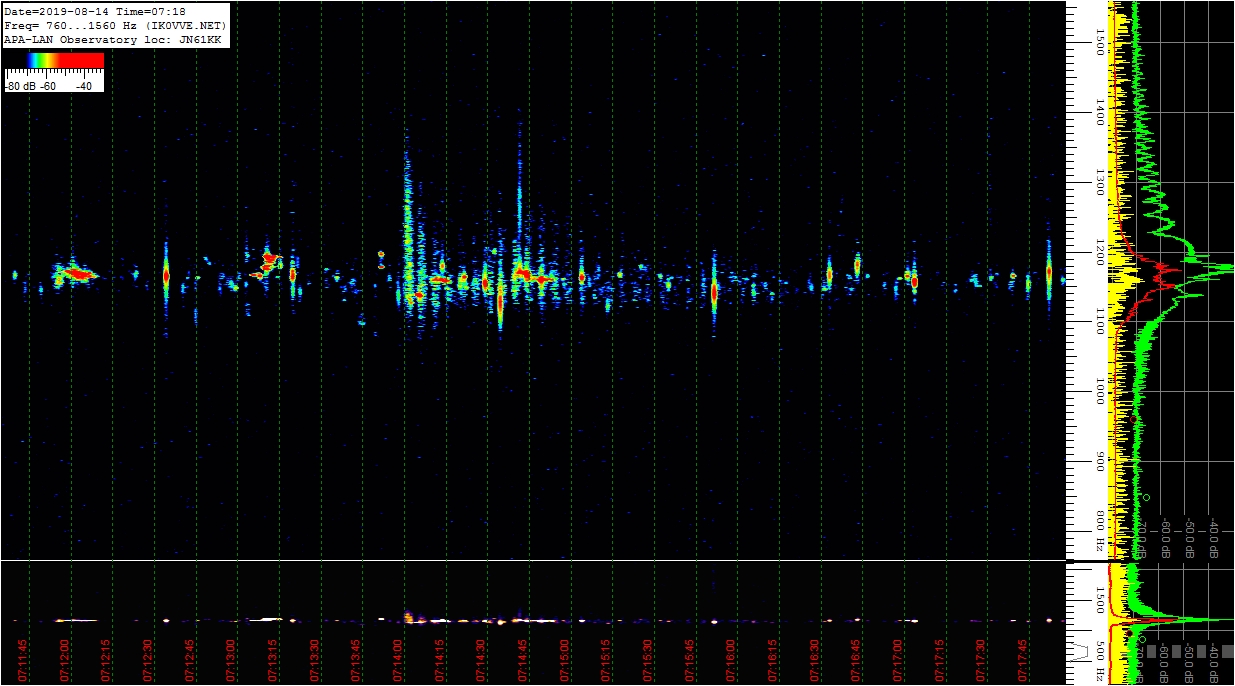Select the 07:13:00 time marker

click(231, 660)
